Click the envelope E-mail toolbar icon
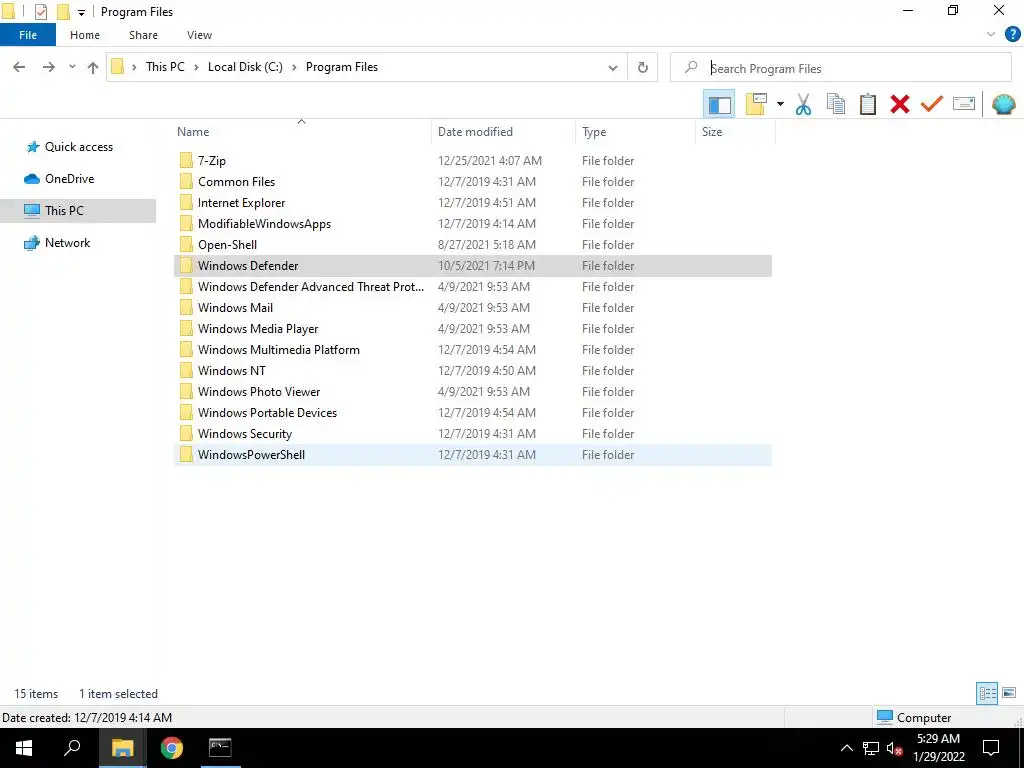 tap(964, 104)
